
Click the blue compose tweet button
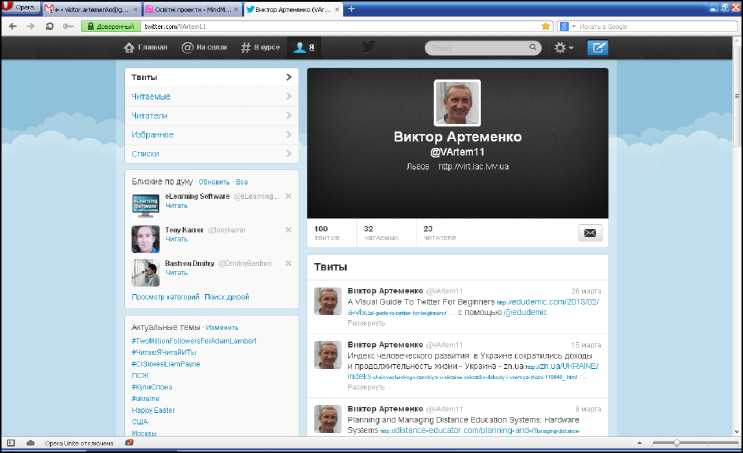coord(598,48)
